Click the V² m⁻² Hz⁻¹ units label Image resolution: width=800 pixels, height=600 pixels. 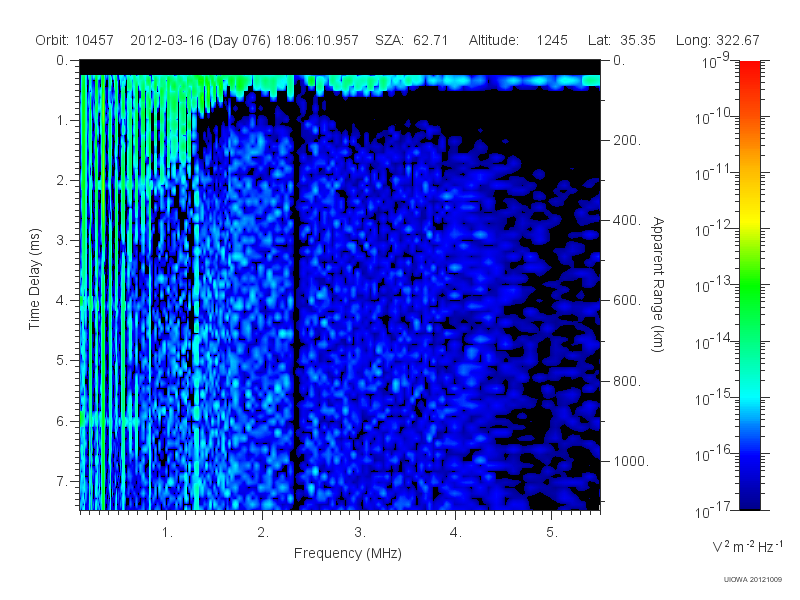[x=747, y=546]
